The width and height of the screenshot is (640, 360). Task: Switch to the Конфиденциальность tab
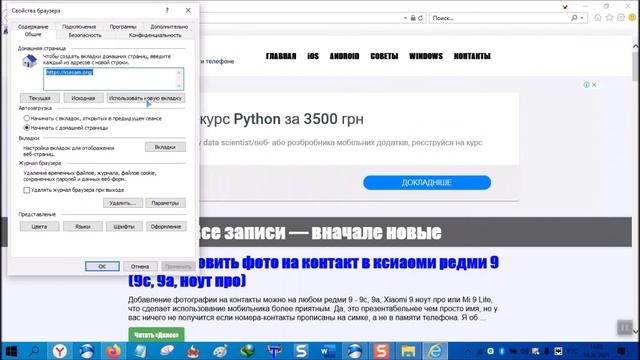[155, 36]
